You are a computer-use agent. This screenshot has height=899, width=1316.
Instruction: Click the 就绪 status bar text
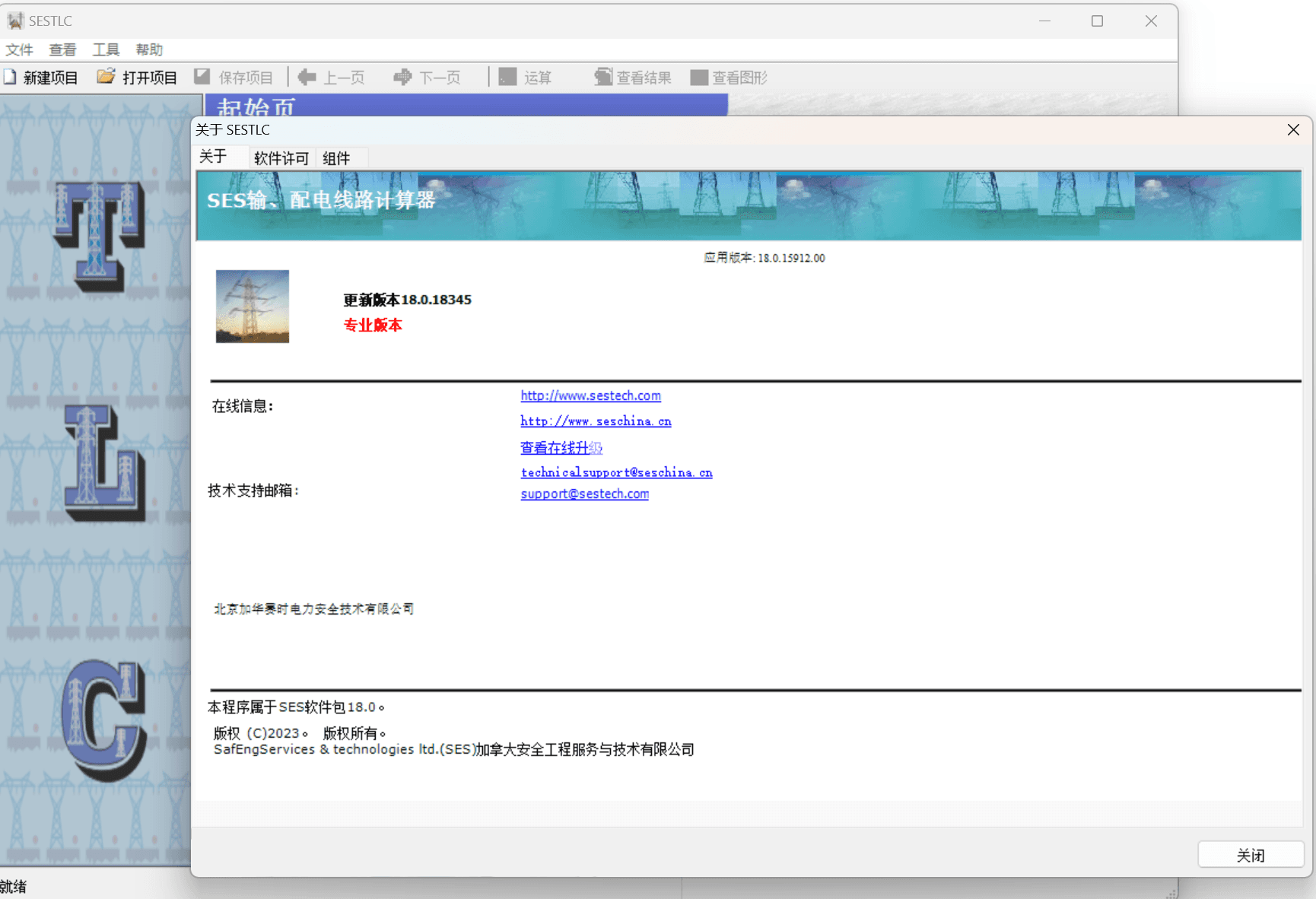13,886
